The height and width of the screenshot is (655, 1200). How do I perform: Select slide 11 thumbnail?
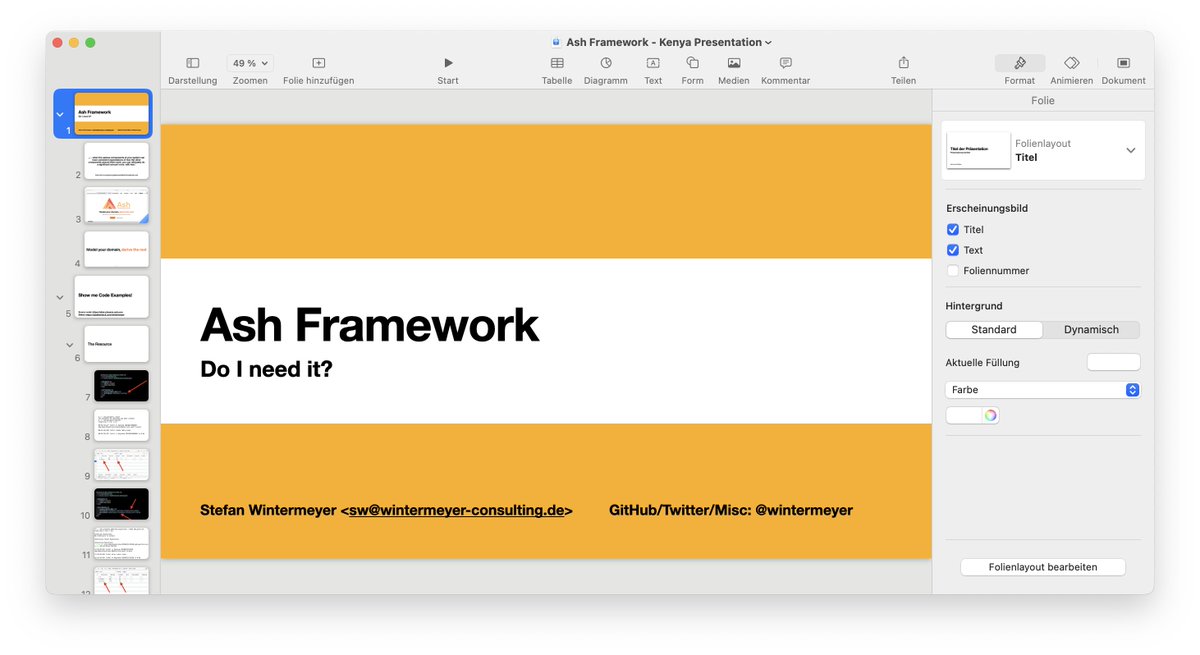coord(122,543)
